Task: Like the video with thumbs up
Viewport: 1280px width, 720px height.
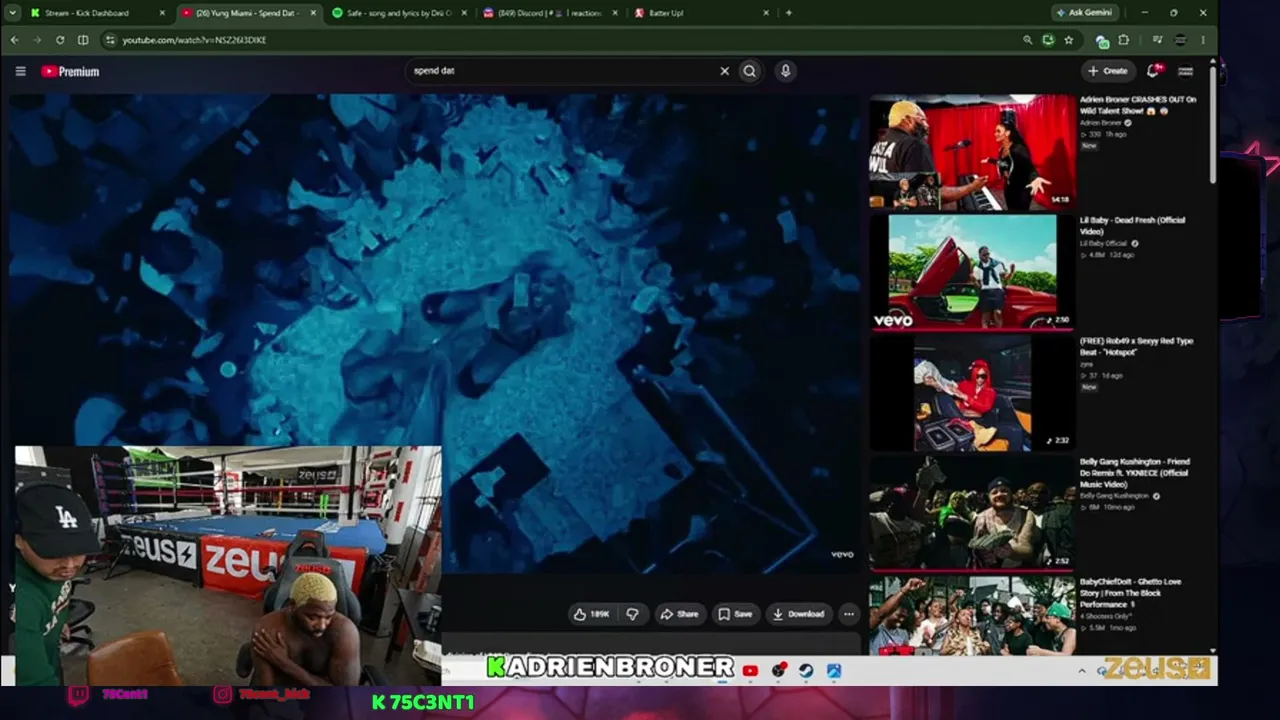Action: (x=591, y=614)
